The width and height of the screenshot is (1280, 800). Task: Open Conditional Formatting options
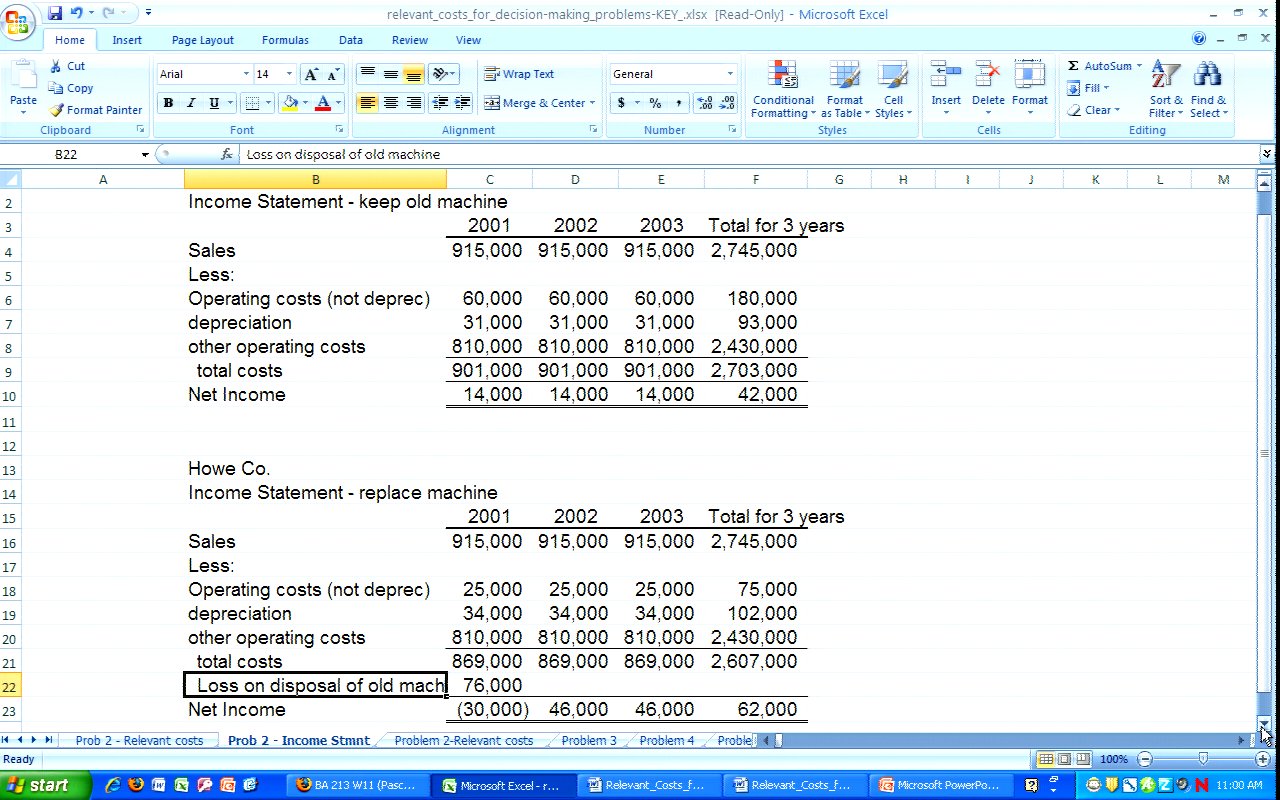click(782, 89)
